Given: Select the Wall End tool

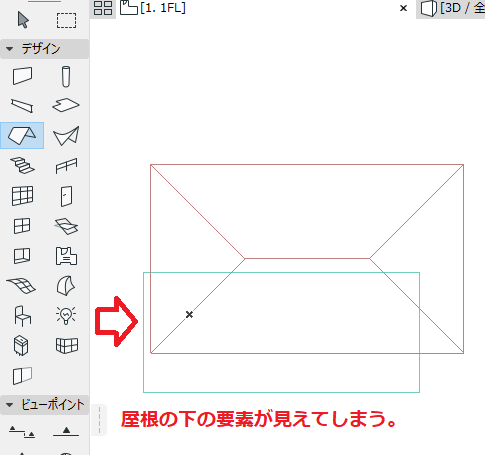Looking at the screenshot, I should [x=22, y=376].
